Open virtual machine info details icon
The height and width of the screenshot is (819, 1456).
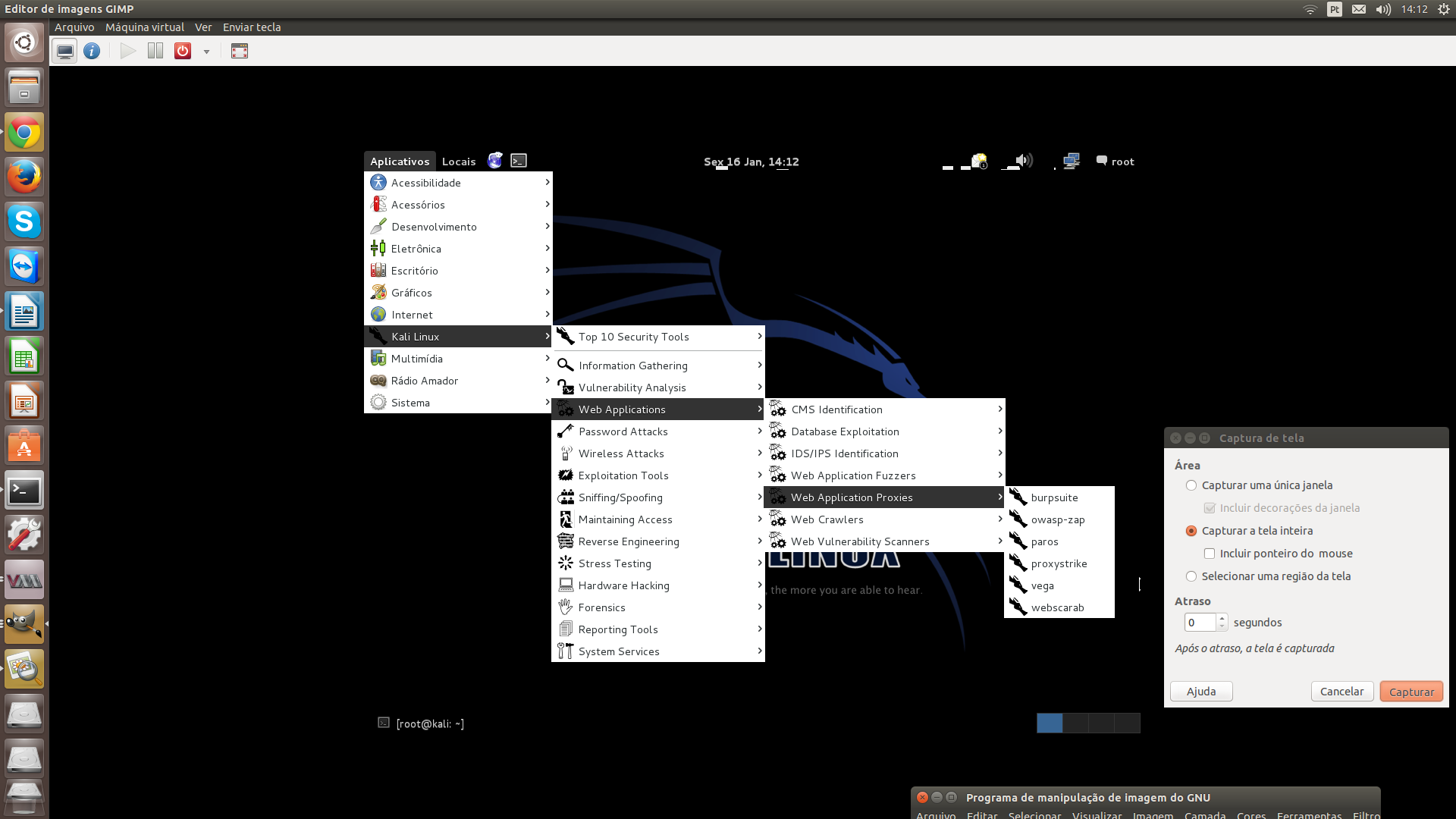pyautogui.click(x=92, y=52)
